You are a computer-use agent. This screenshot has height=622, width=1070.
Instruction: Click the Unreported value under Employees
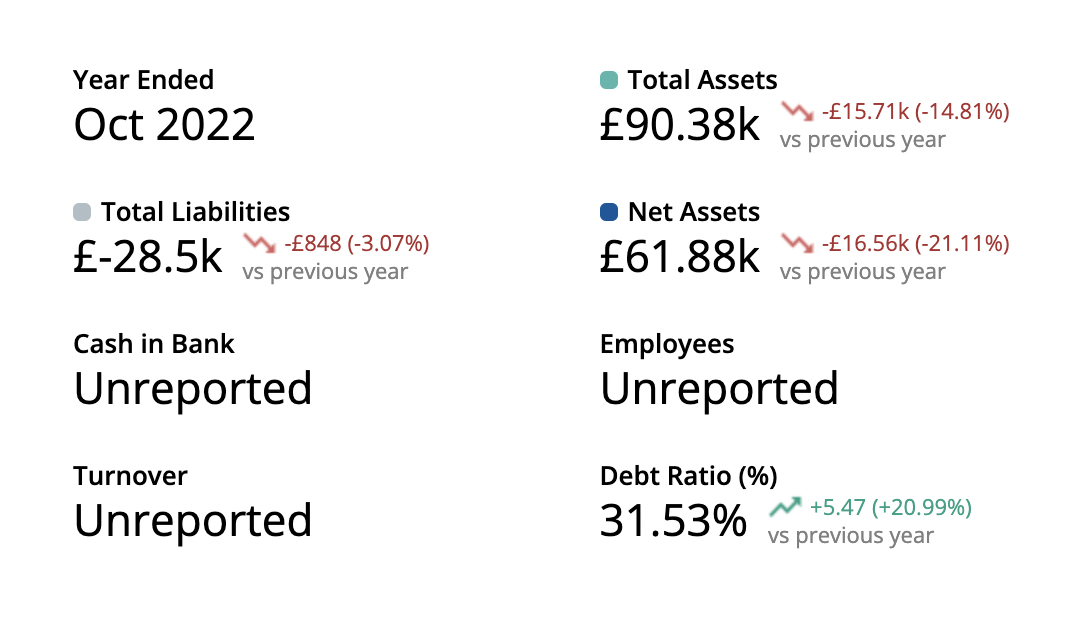(x=719, y=389)
